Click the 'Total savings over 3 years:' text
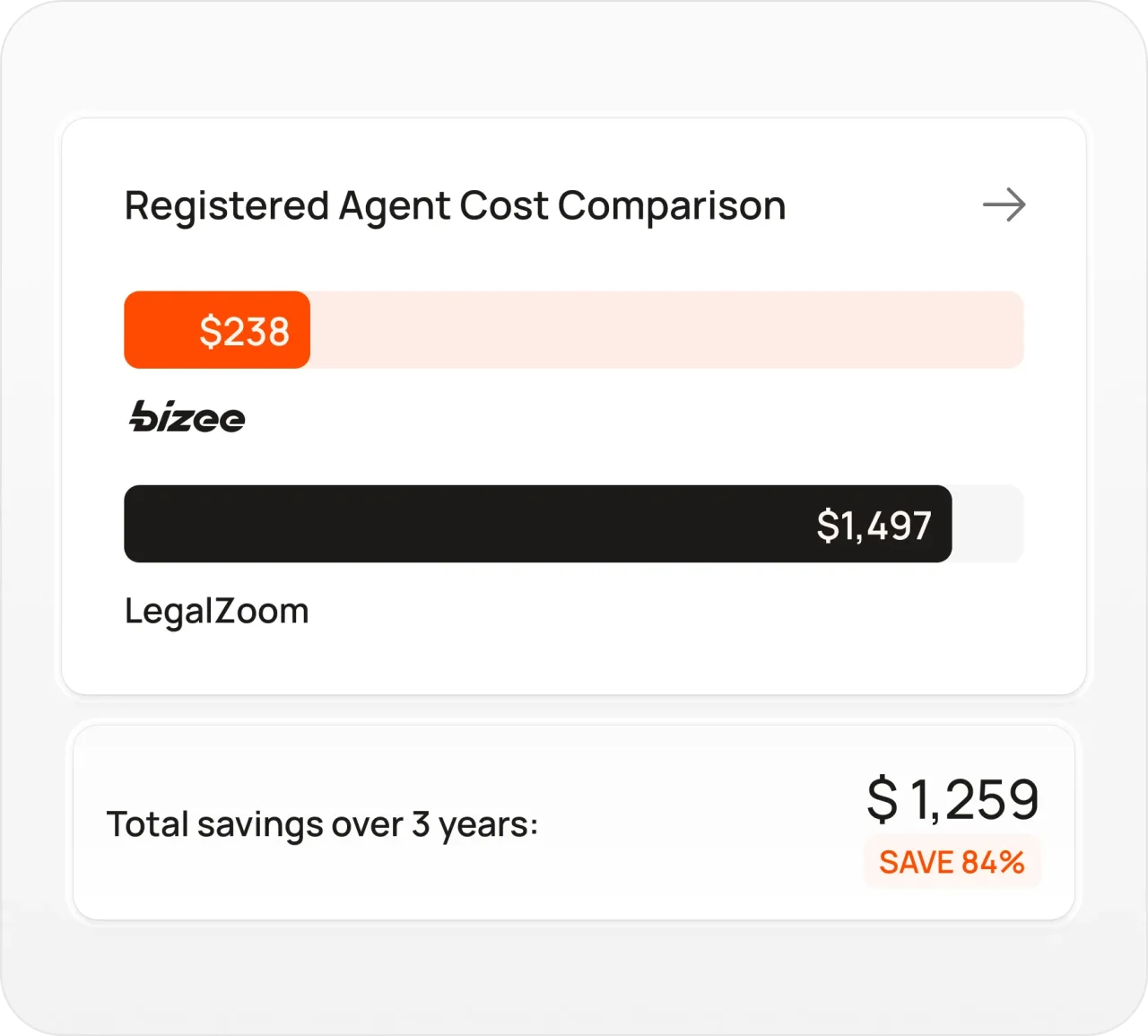 [322, 824]
